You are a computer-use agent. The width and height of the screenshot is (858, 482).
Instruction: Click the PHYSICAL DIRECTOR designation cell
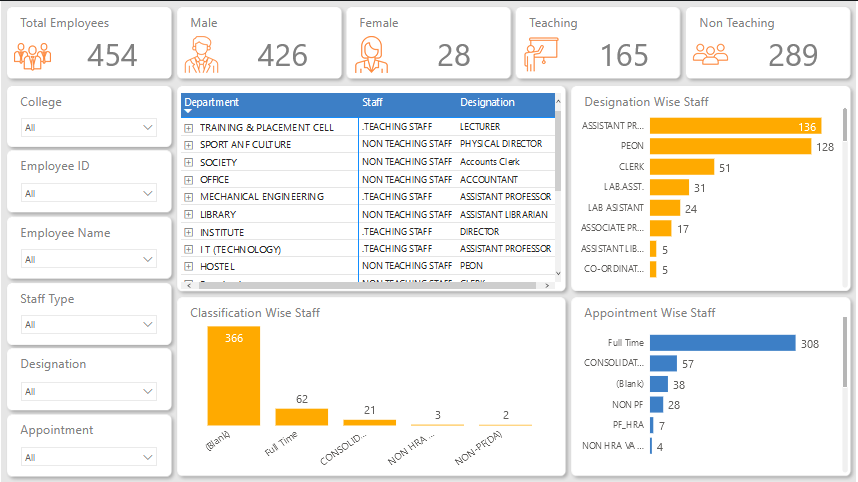[x=501, y=143]
